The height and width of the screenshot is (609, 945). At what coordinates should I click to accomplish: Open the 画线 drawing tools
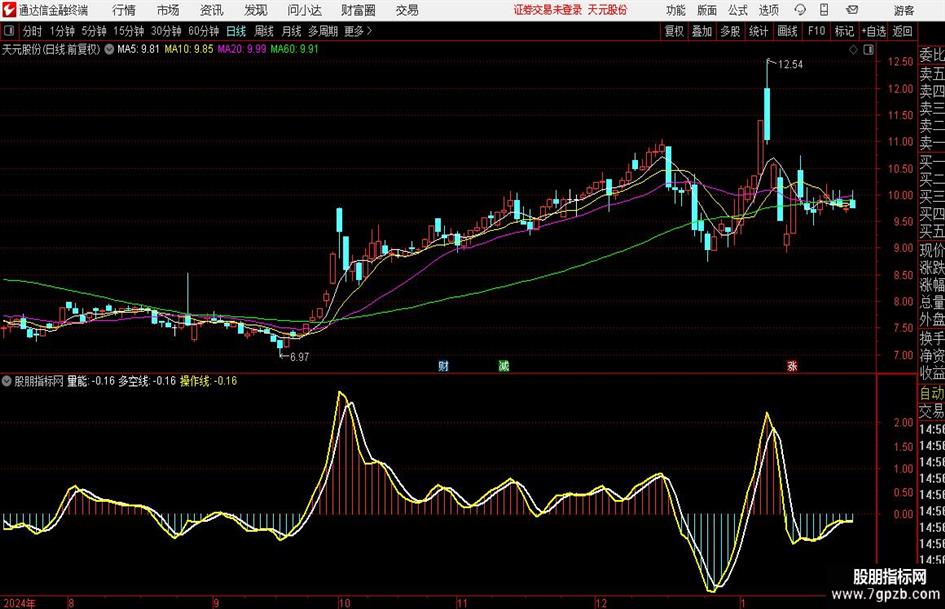(787, 31)
